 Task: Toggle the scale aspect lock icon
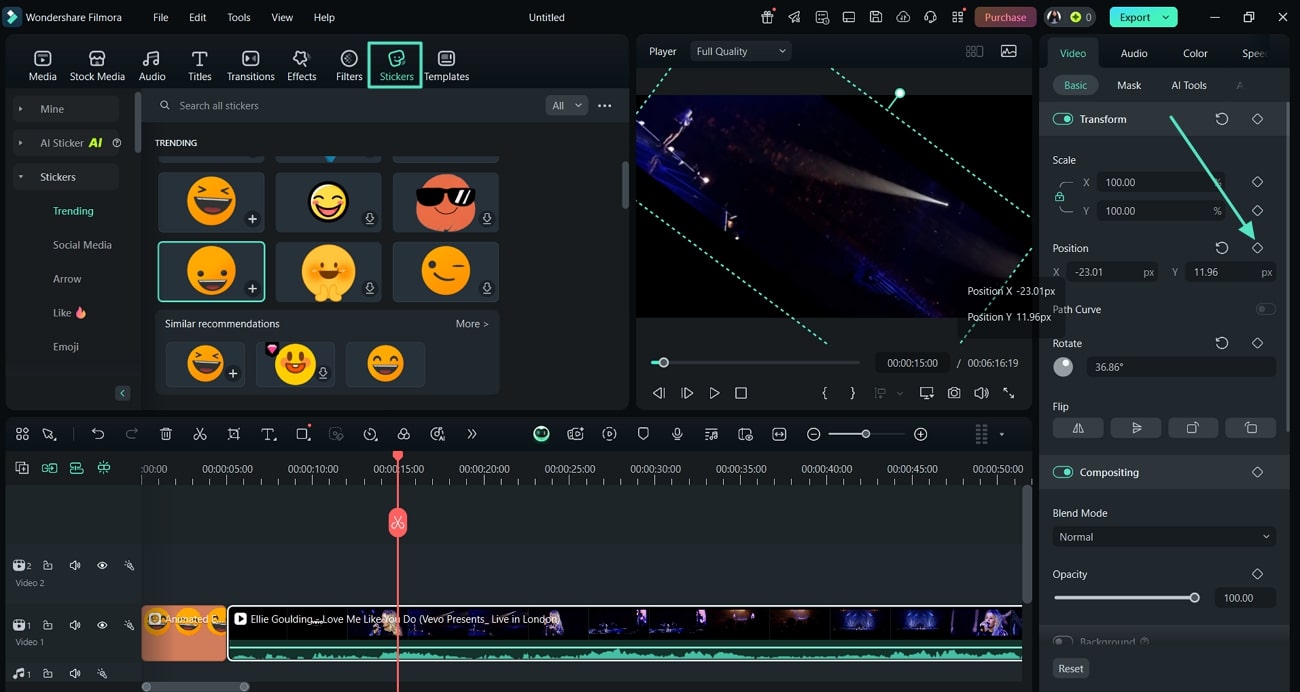point(1059,197)
